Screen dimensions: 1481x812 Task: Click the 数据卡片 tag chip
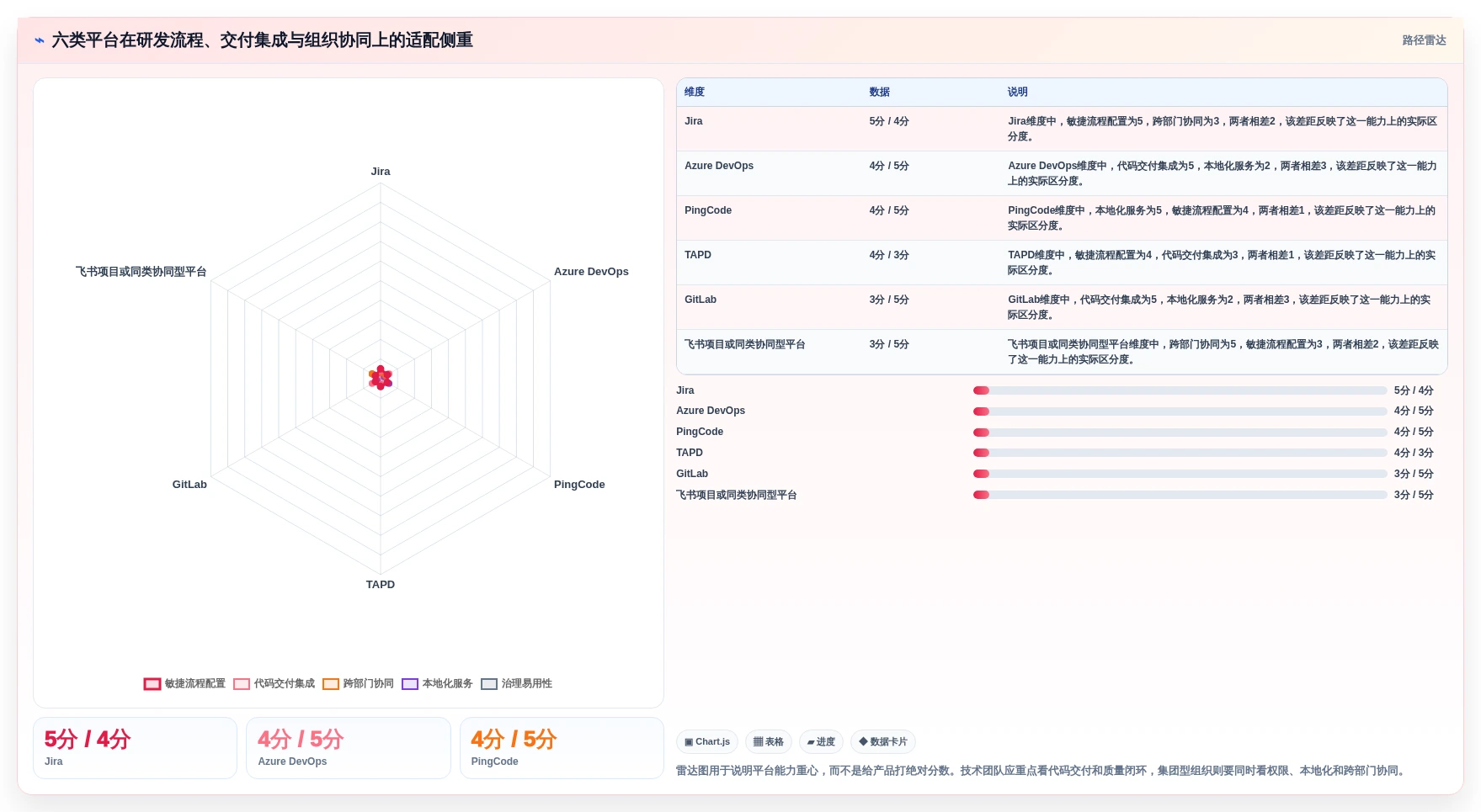coord(883,741)
